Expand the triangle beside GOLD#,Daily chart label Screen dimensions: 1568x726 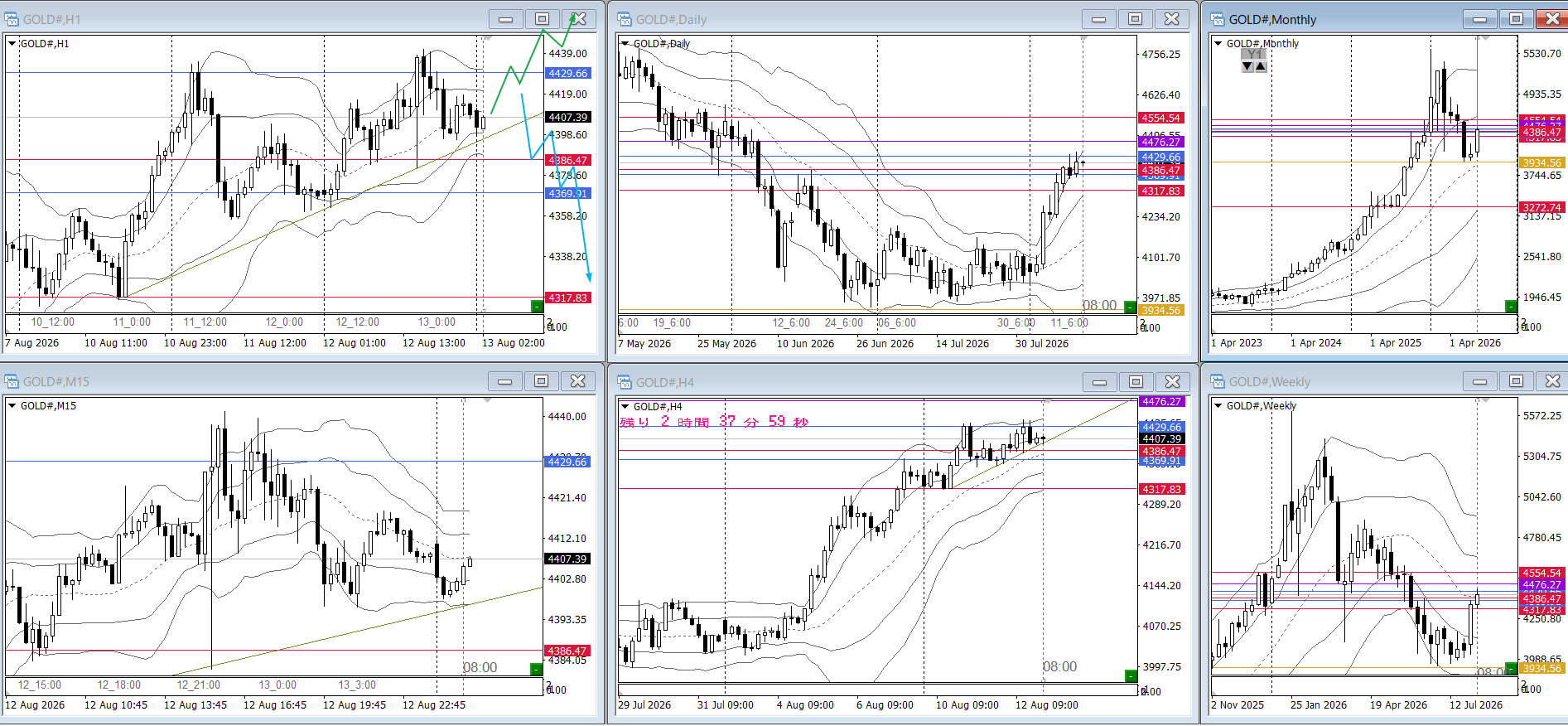tap(625, 44)
